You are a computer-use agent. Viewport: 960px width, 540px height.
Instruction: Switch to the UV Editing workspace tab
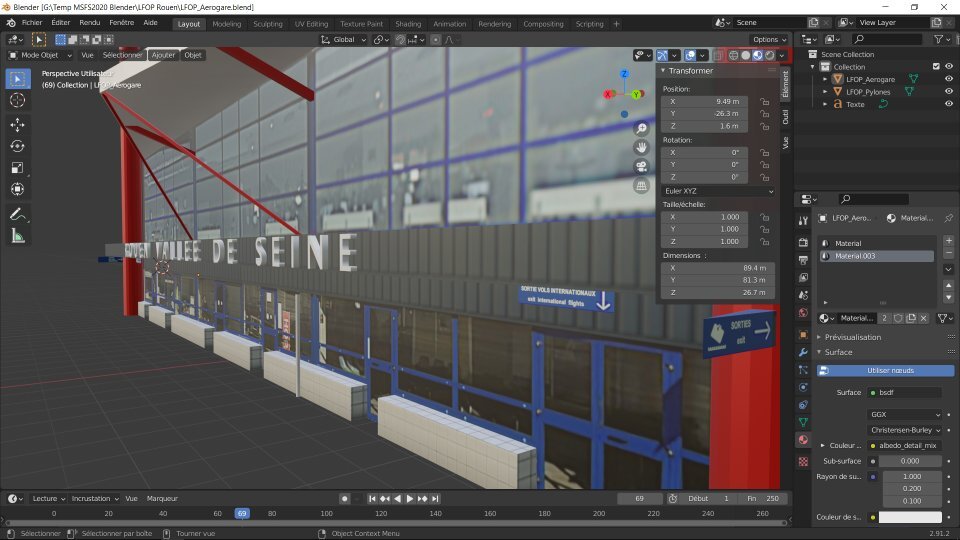[310, 24]
